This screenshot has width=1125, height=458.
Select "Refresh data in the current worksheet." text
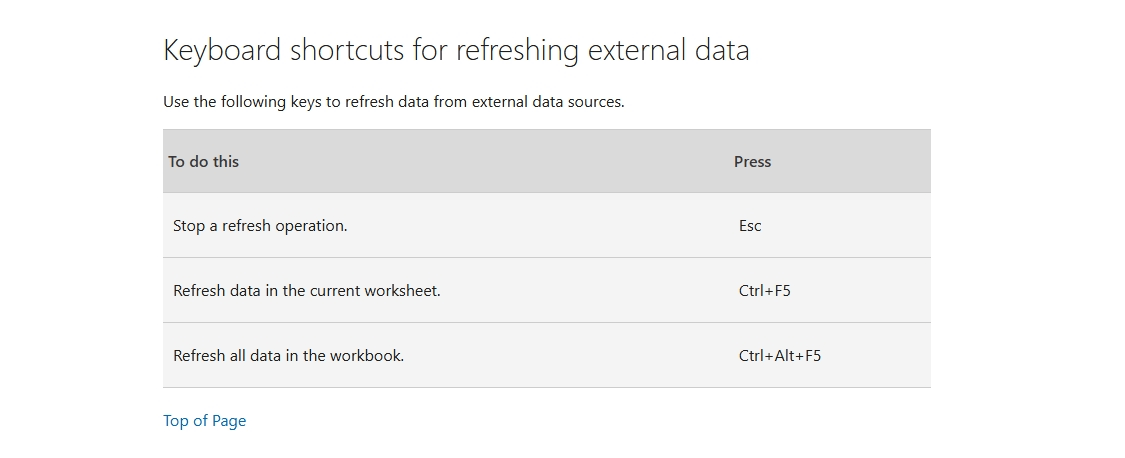coord(306,291)
